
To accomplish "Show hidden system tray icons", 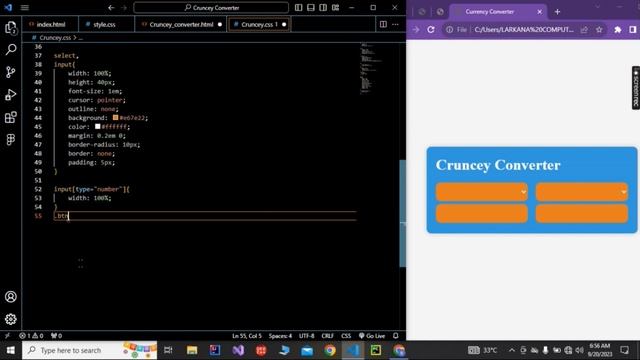I will tap(511, 350).
